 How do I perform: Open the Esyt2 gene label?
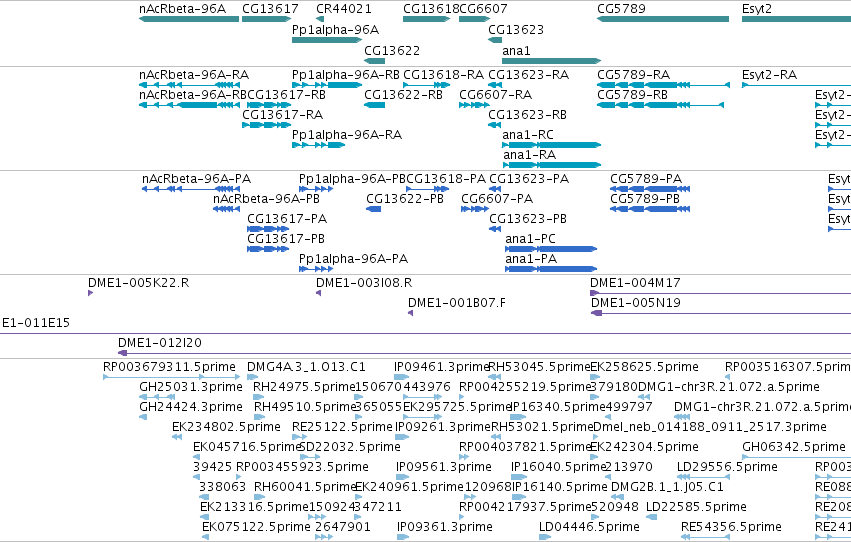click(x=757, y=9)
